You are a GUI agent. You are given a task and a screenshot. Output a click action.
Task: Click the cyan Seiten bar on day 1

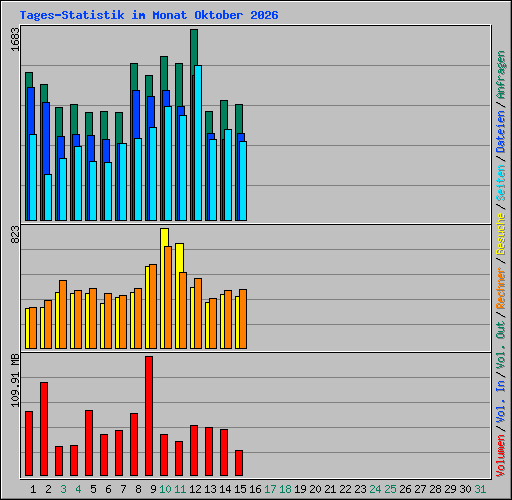33,178
